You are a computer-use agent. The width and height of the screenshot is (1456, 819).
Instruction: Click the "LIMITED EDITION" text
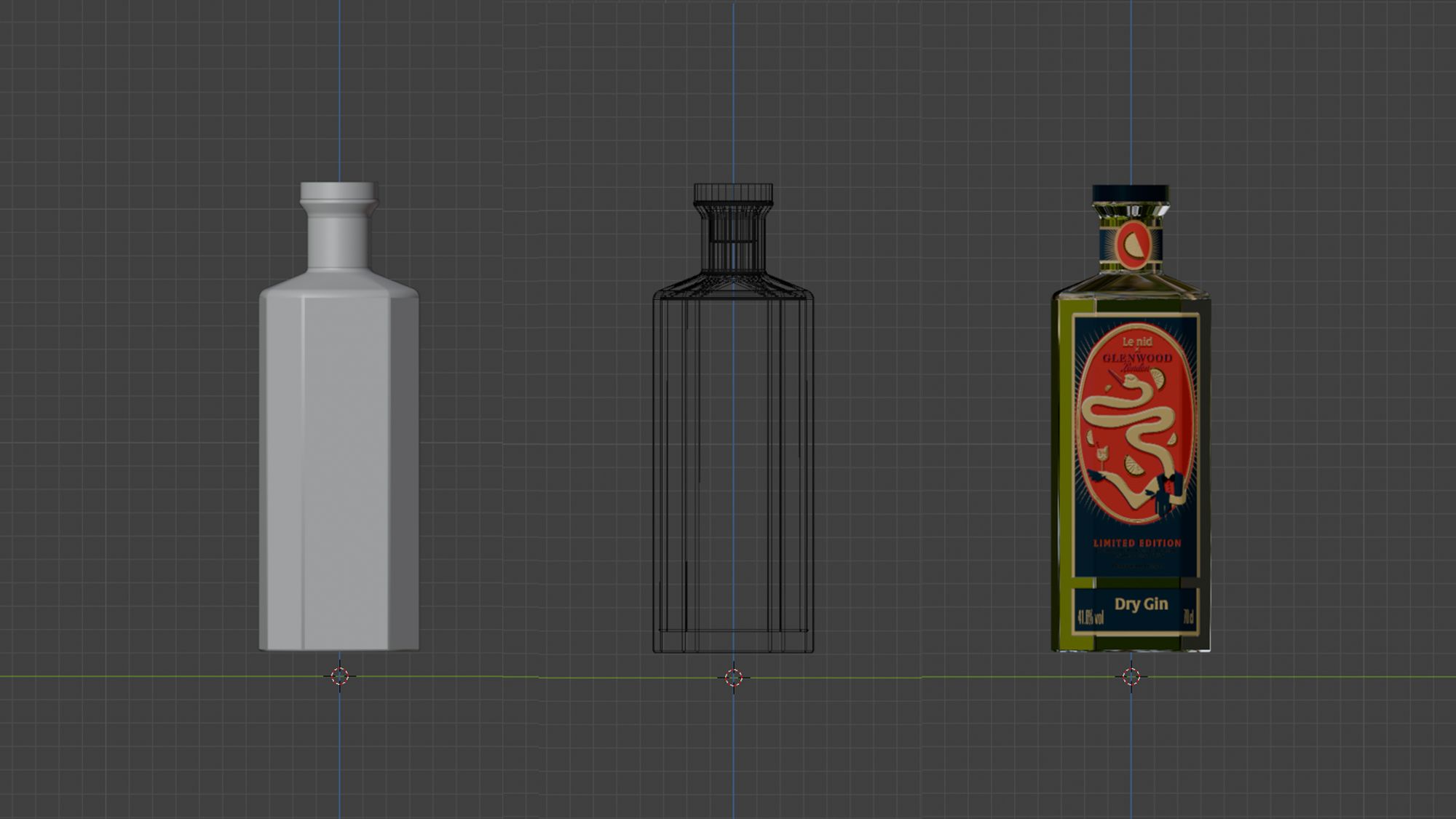1137,543
